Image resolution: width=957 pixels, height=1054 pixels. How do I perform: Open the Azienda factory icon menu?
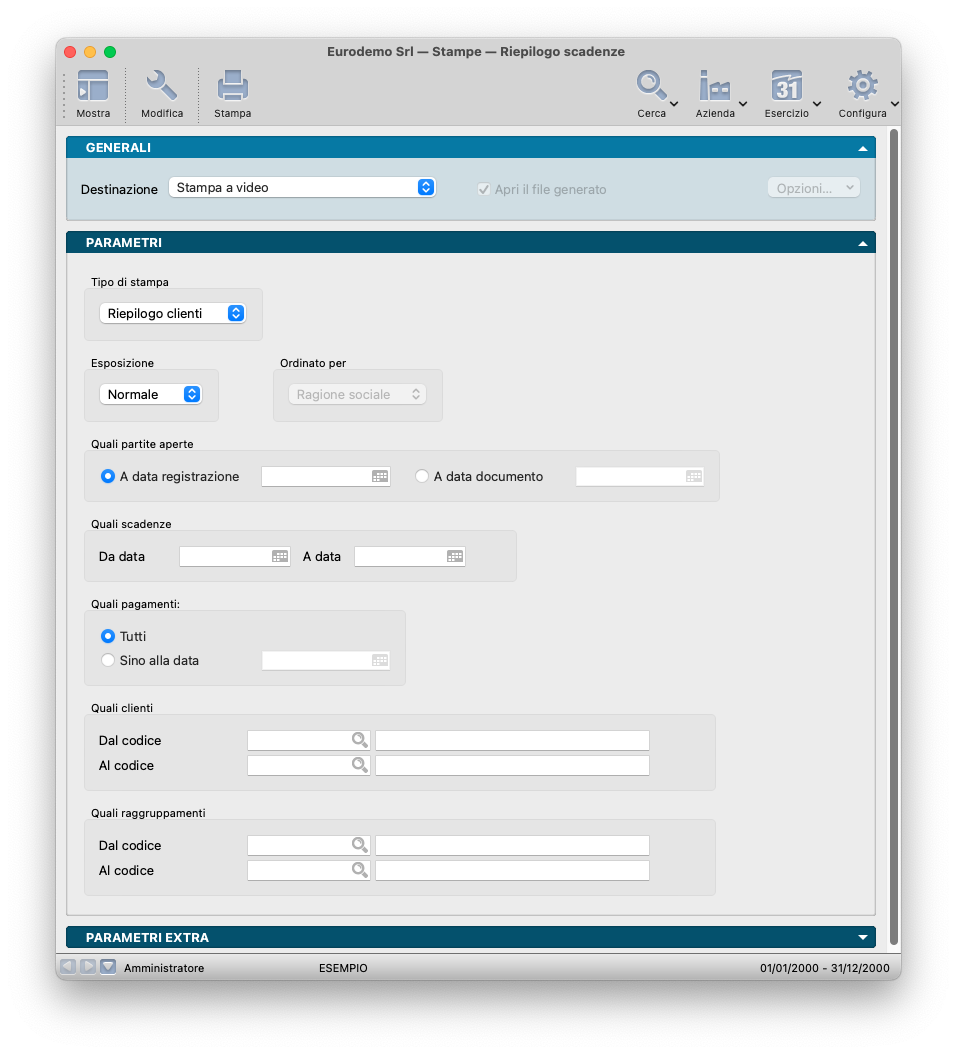715,87
